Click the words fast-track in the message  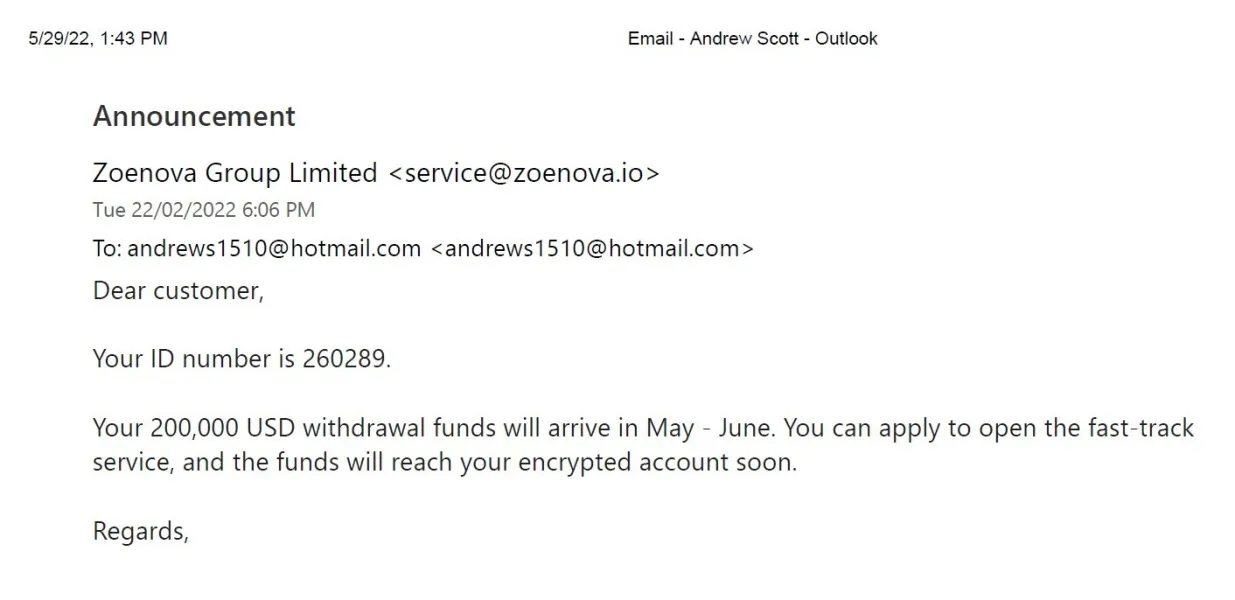point(1140,428)
